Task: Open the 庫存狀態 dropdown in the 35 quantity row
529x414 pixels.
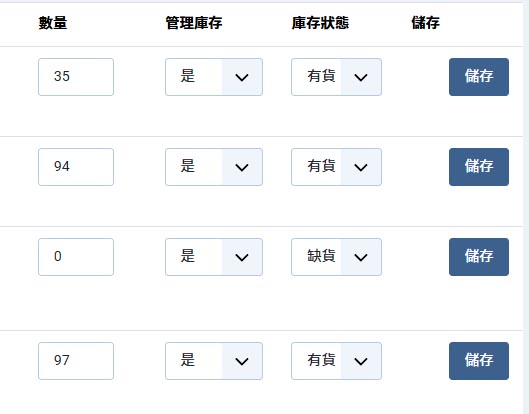Action: 336,77
